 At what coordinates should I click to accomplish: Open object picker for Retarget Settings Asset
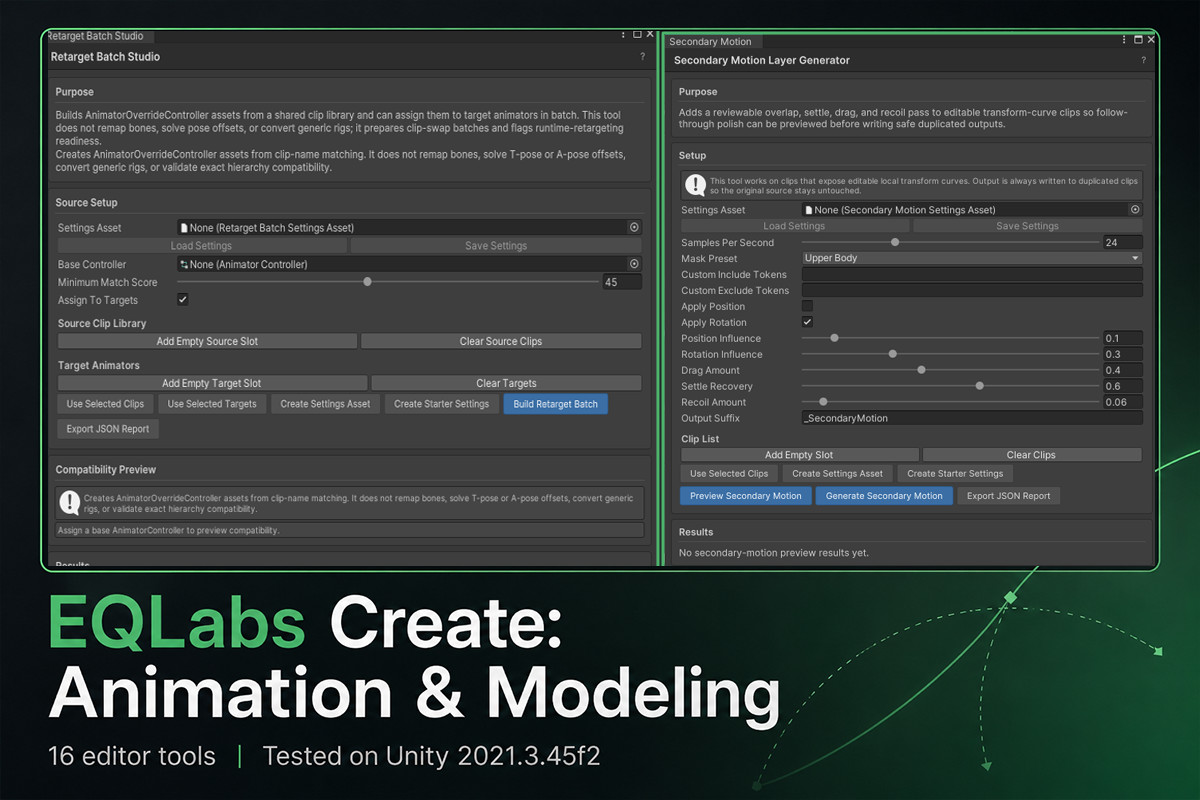(634, 228)
